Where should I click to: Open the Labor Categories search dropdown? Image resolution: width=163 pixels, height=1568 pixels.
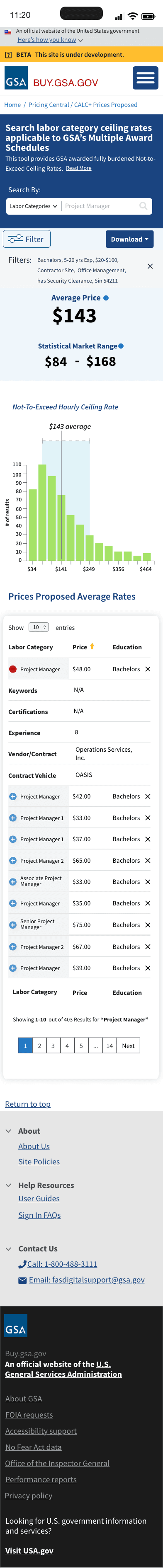34,206
